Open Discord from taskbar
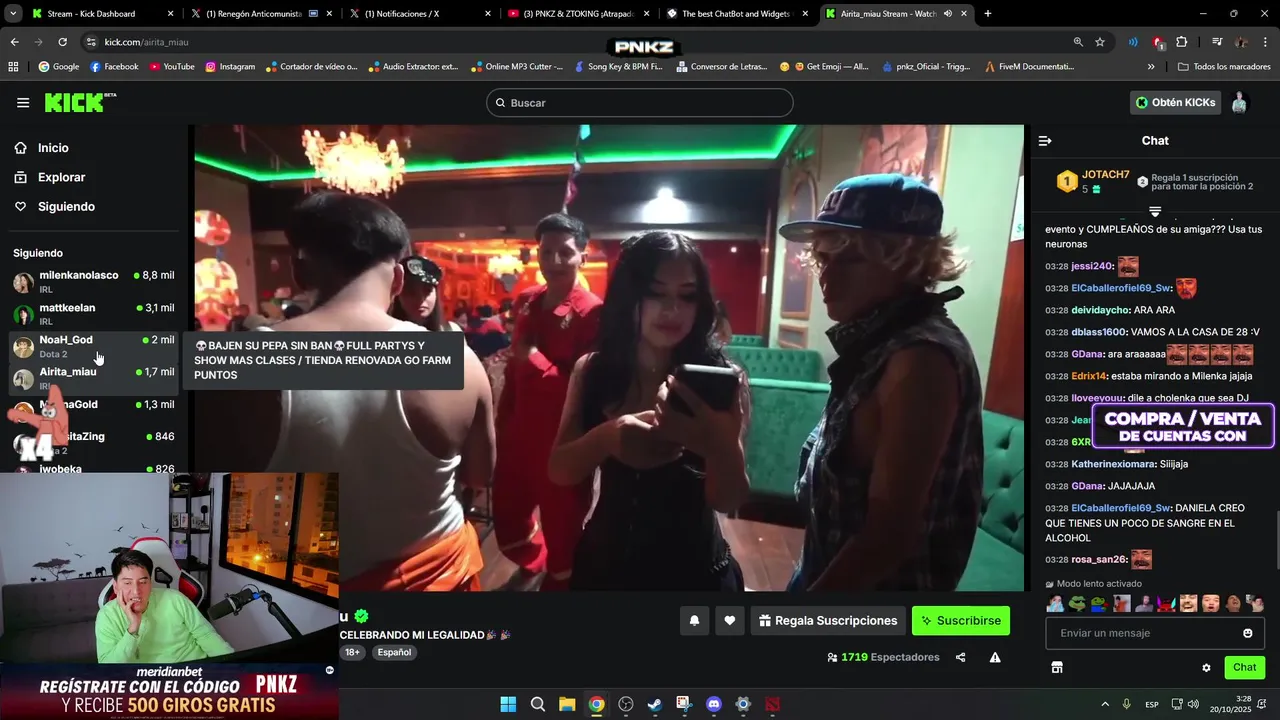This screenshot has width=1280, height=720. coord(713,704)
